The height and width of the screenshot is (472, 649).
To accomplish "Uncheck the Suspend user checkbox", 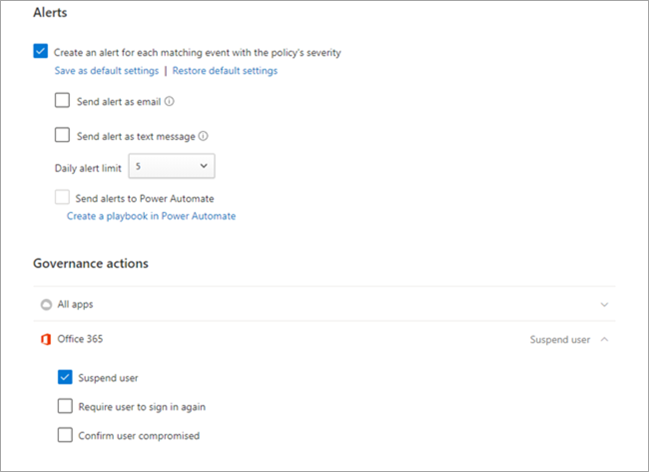I will click(65, 378).
